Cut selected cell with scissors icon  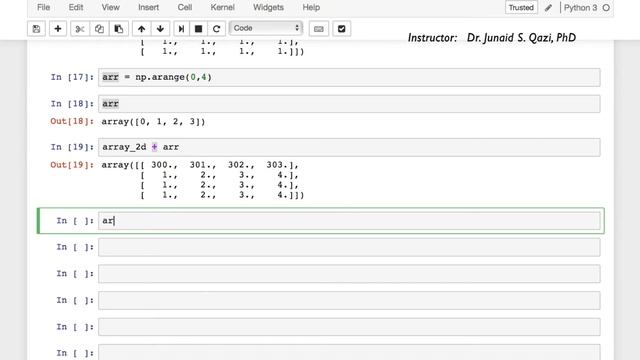(x=80, y=29)
